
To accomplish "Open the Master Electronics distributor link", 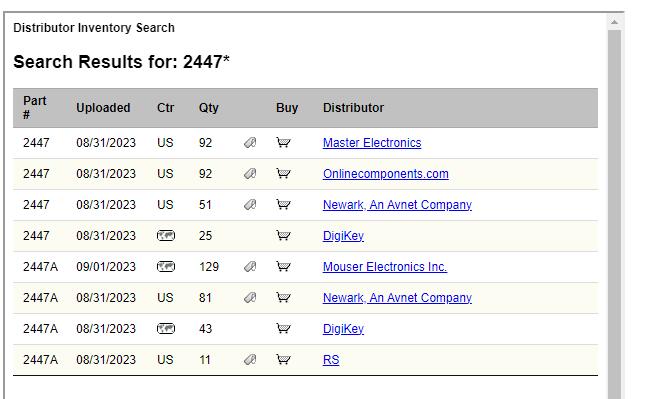I will pos(372,143).
